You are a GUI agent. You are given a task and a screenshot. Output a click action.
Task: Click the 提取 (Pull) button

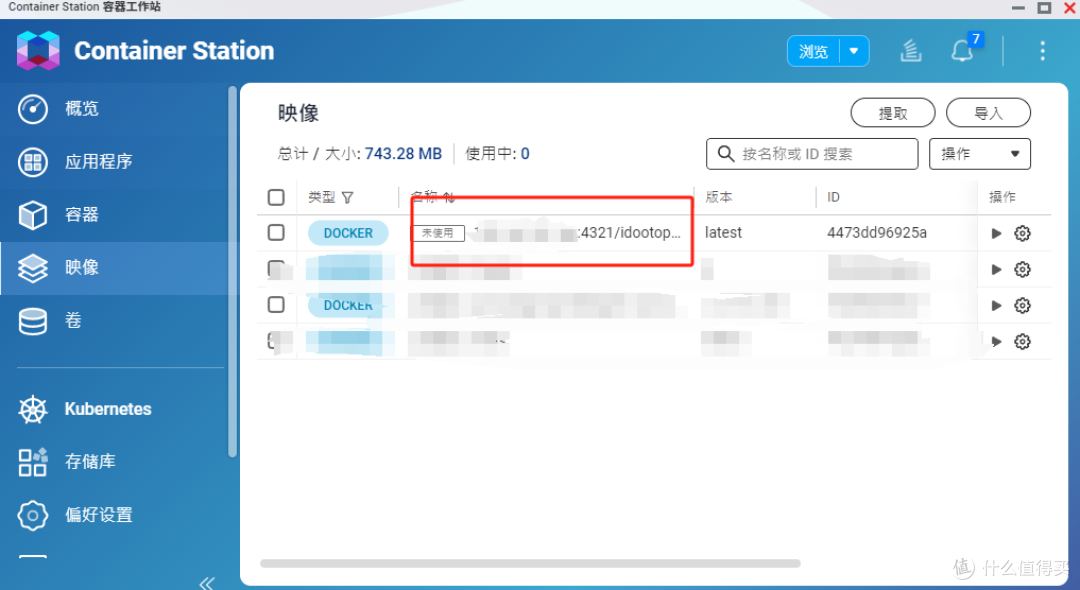[892, 112]
